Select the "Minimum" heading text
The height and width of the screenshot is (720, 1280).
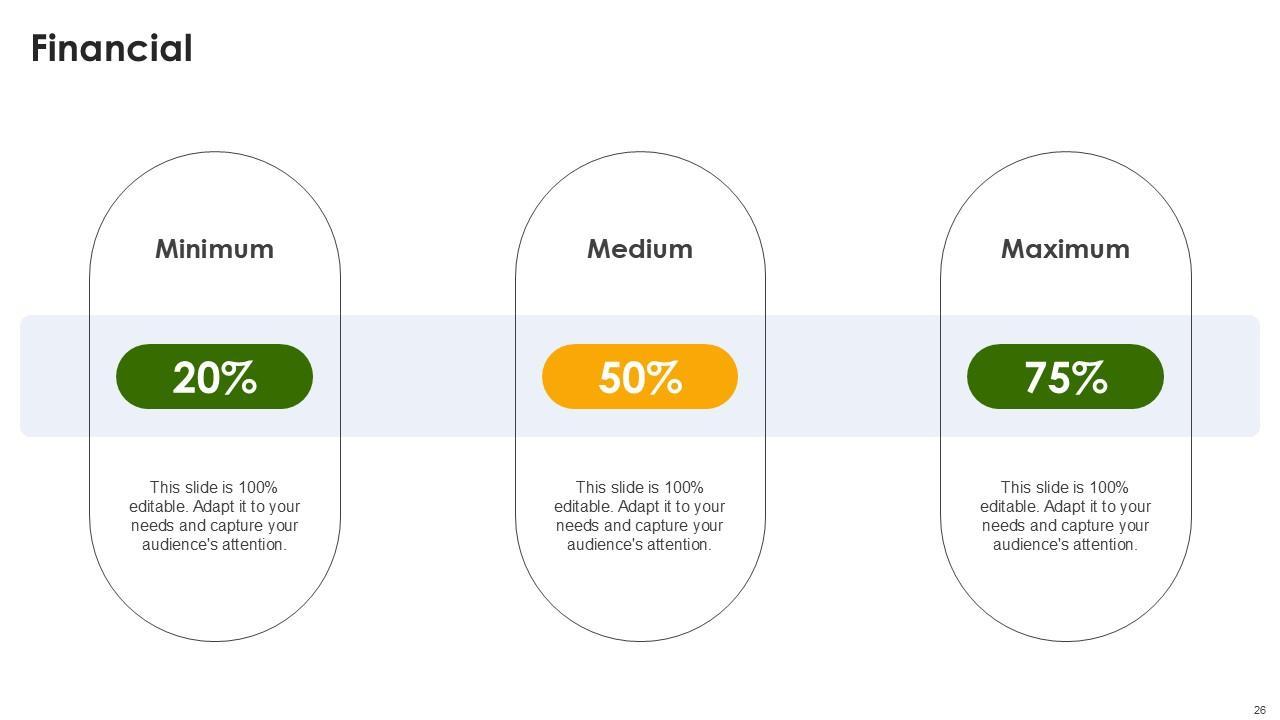click(x=214, y=249)
